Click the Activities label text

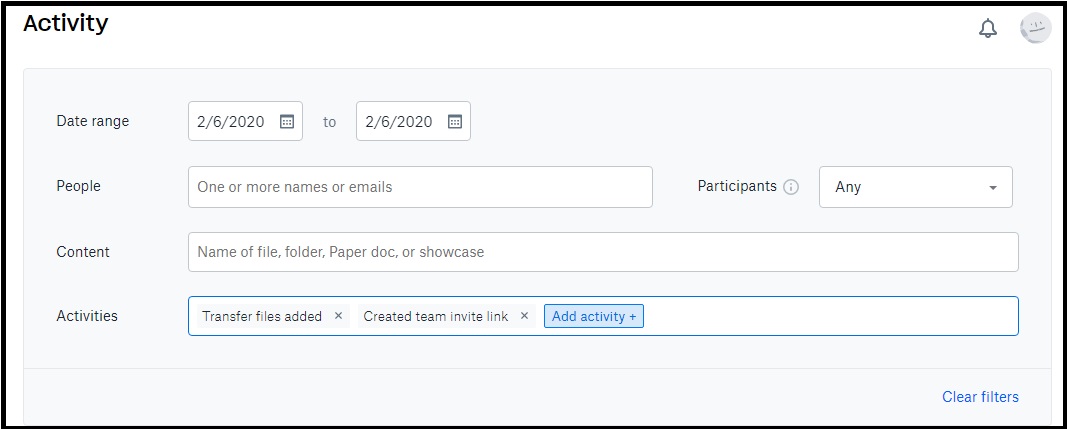pyautogui.click(x=87, y=316)
